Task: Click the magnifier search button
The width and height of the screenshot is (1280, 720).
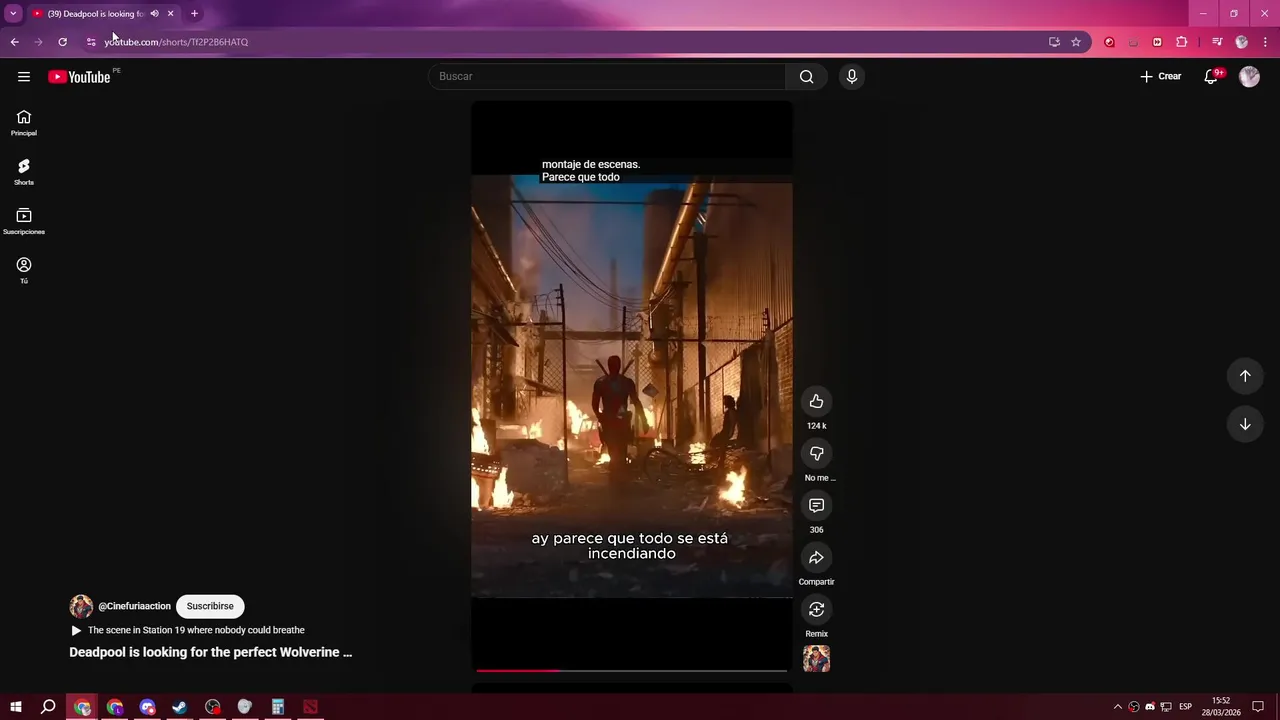Action: coord(807,77)
